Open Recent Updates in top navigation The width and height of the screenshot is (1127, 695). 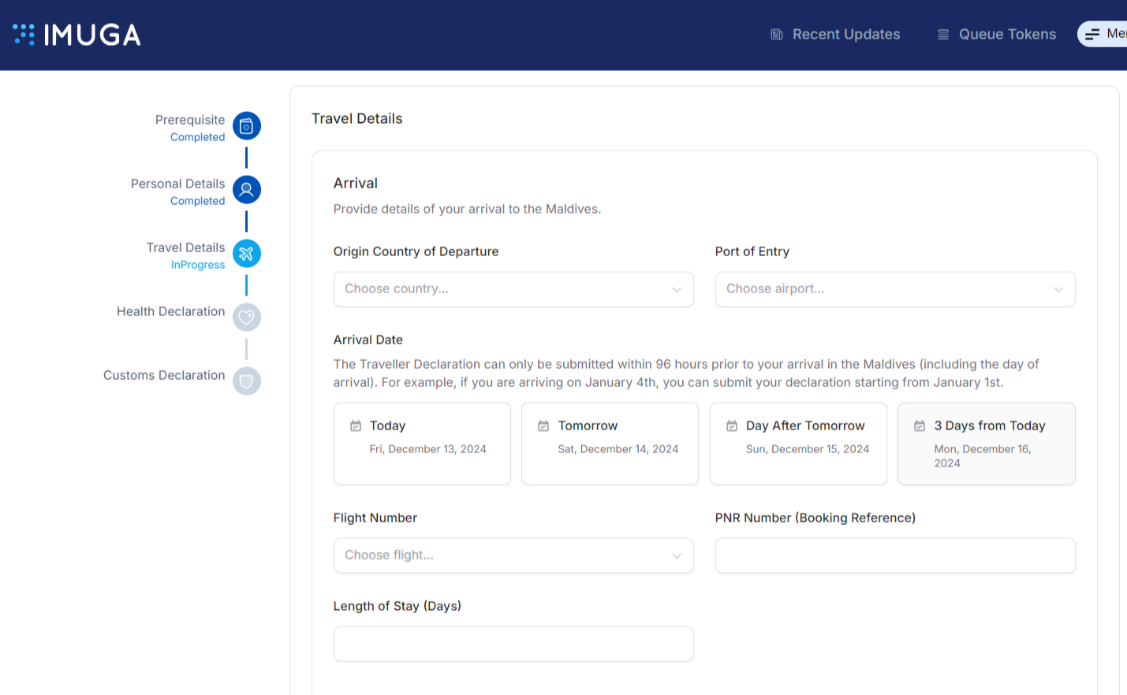click(x=845, y=35)
